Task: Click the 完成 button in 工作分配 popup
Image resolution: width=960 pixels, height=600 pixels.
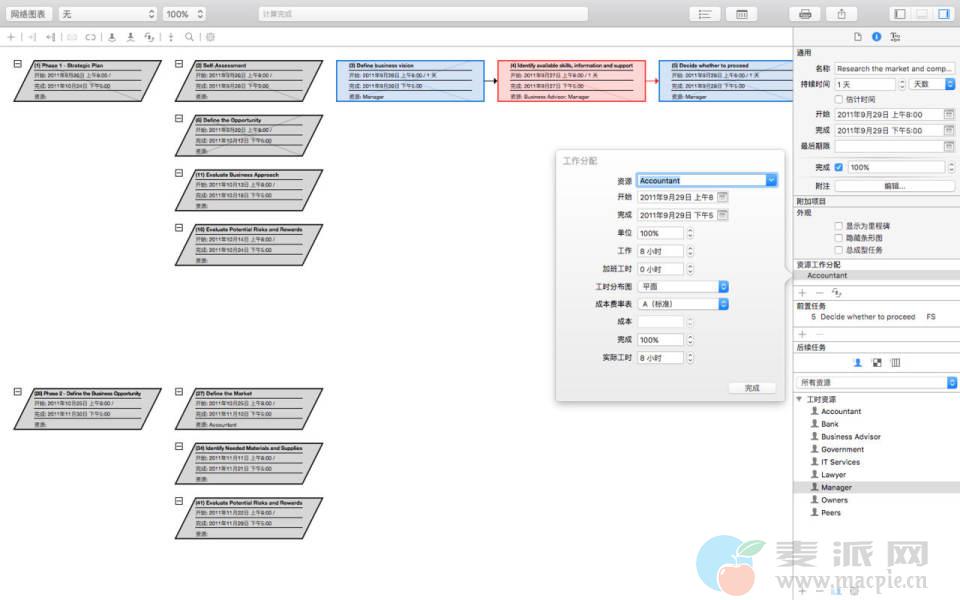Action: (752, 388)
